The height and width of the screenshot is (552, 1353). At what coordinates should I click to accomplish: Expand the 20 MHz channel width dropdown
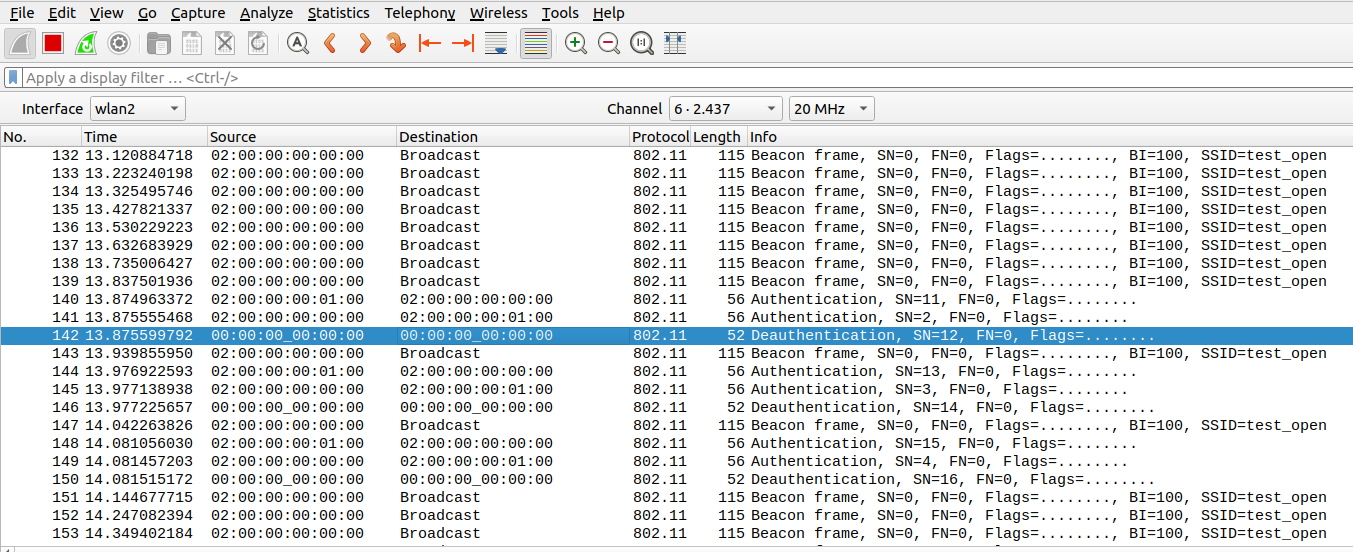click(x=831, y=109)
